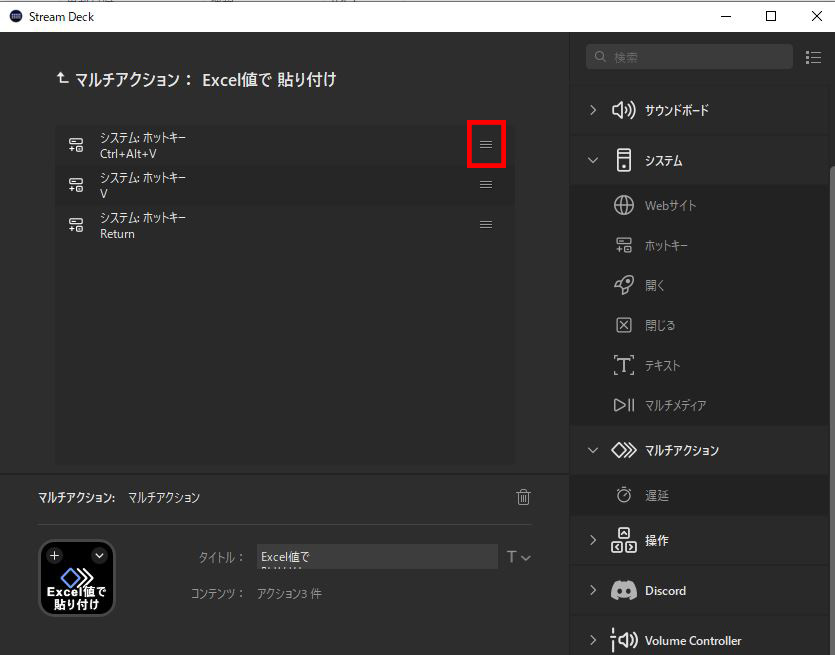The height and width of the screenshot is (655, 835).
Task: Select the Webサイト globe icon
Action: [x=624, y=205]
